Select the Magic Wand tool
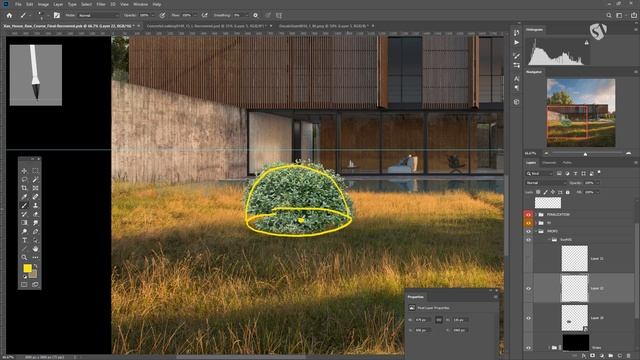The height and width of the screenshot is (360, 640). coord(36,180)
